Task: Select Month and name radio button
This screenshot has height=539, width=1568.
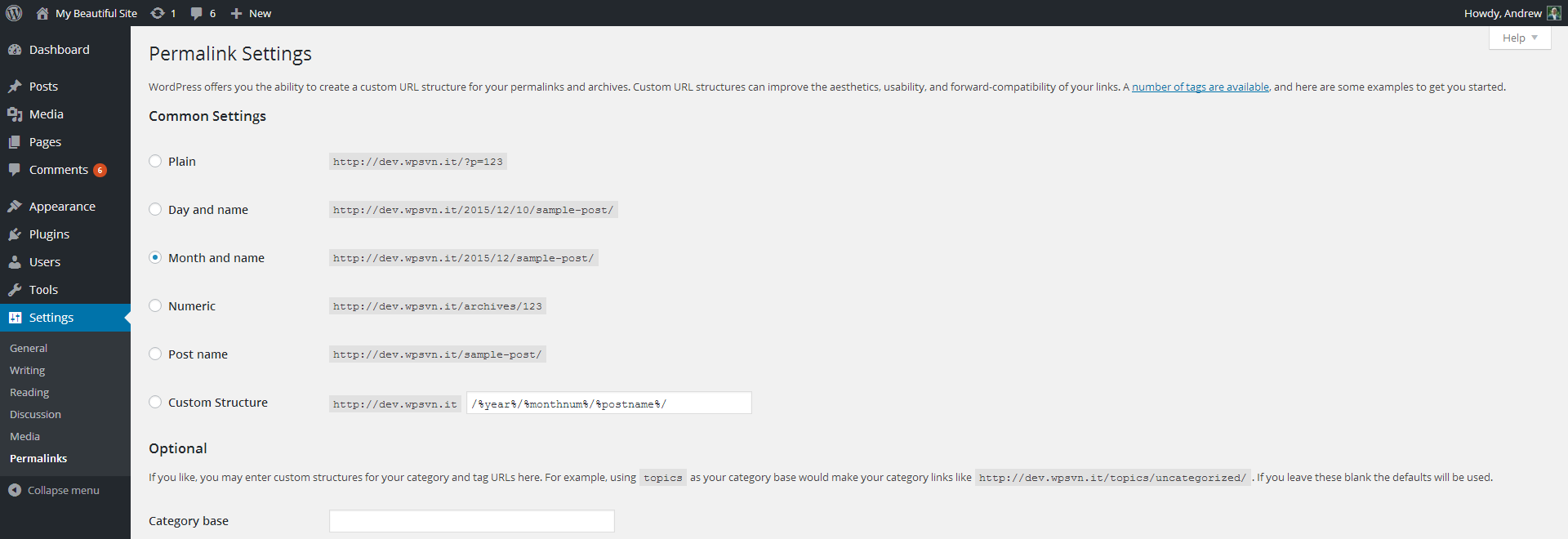Action: tap(155, 257)
